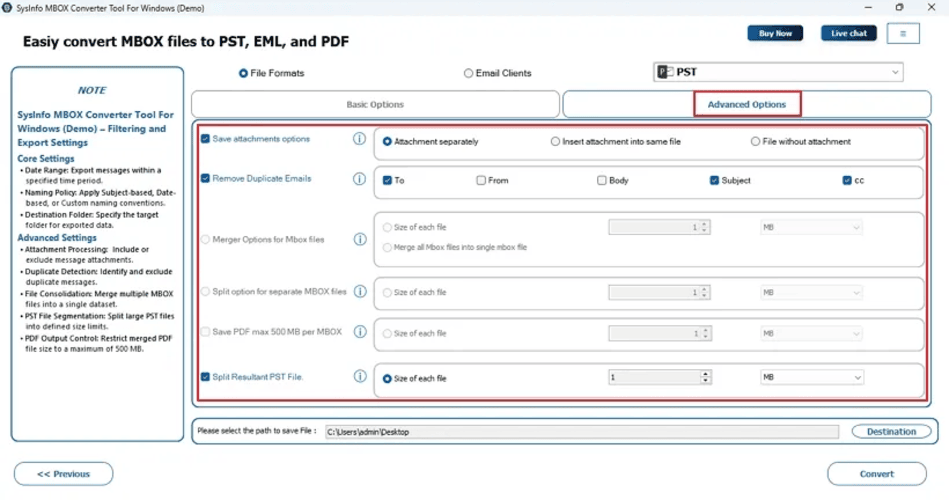The width and height of the screenshot is (949, 500).
Task: Check the Body duplicate filter
Action: (x=602, y=180)
